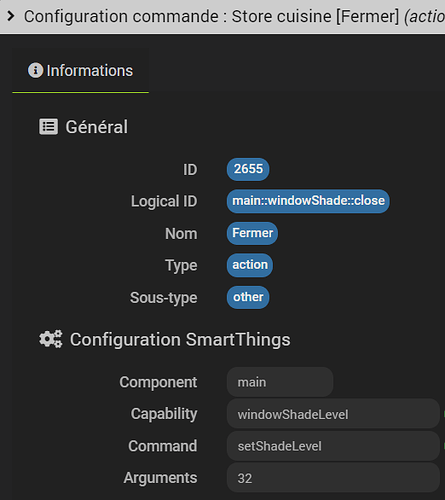The width and height of the screenshot is (445, 500).
Task: Click the action type badge
Action: point(250,265)
